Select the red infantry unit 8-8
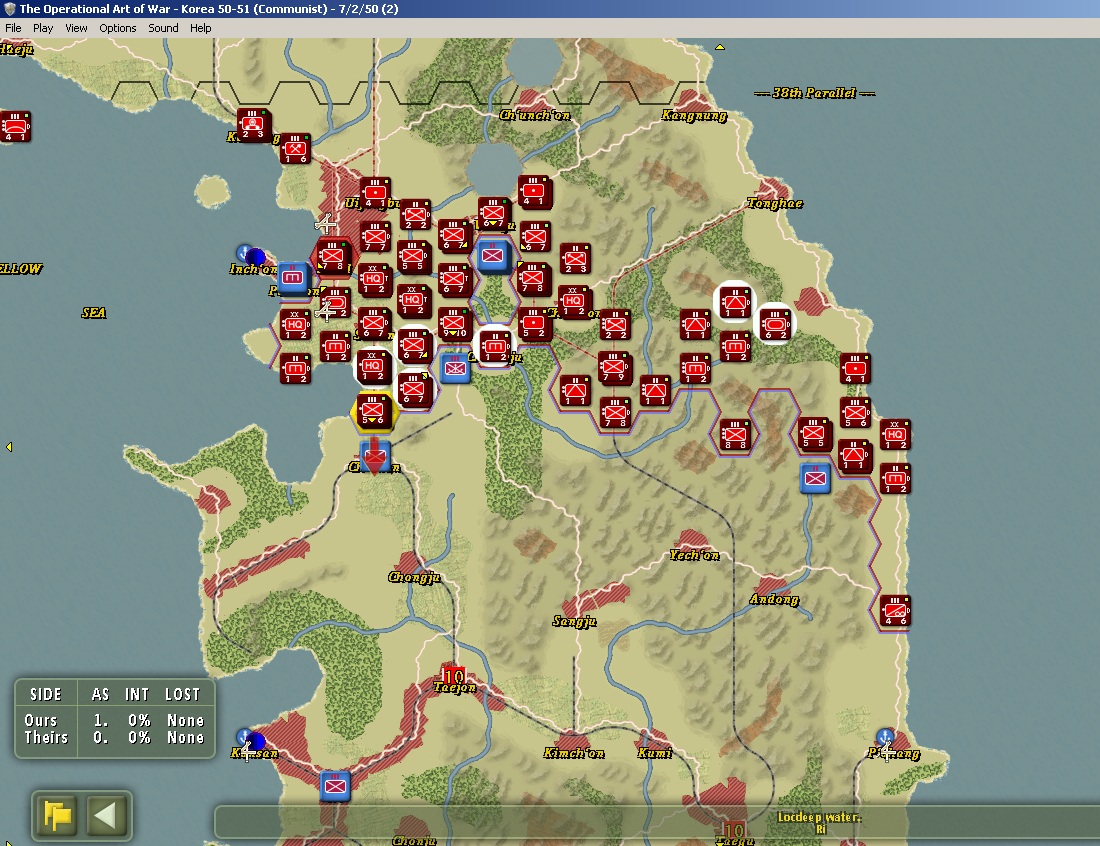This screenshot has height=846, width=1100. [735, 435]
